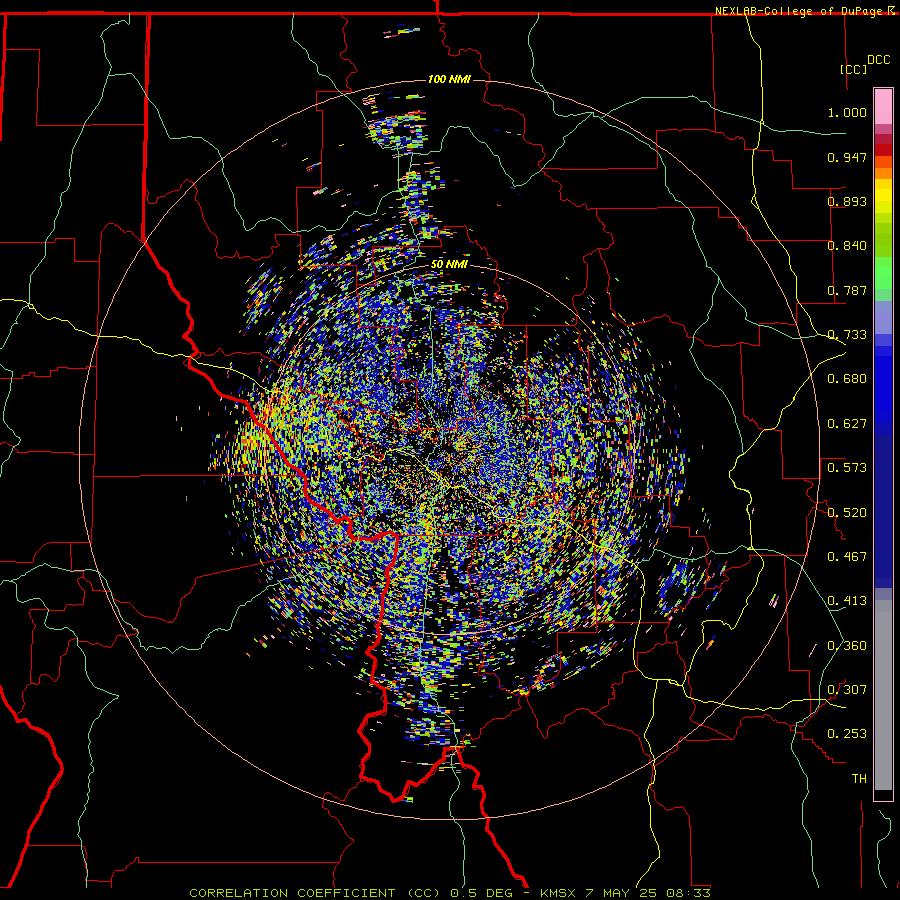
Task: Click the 0.733 scale value
Action: tap(847, 335)
